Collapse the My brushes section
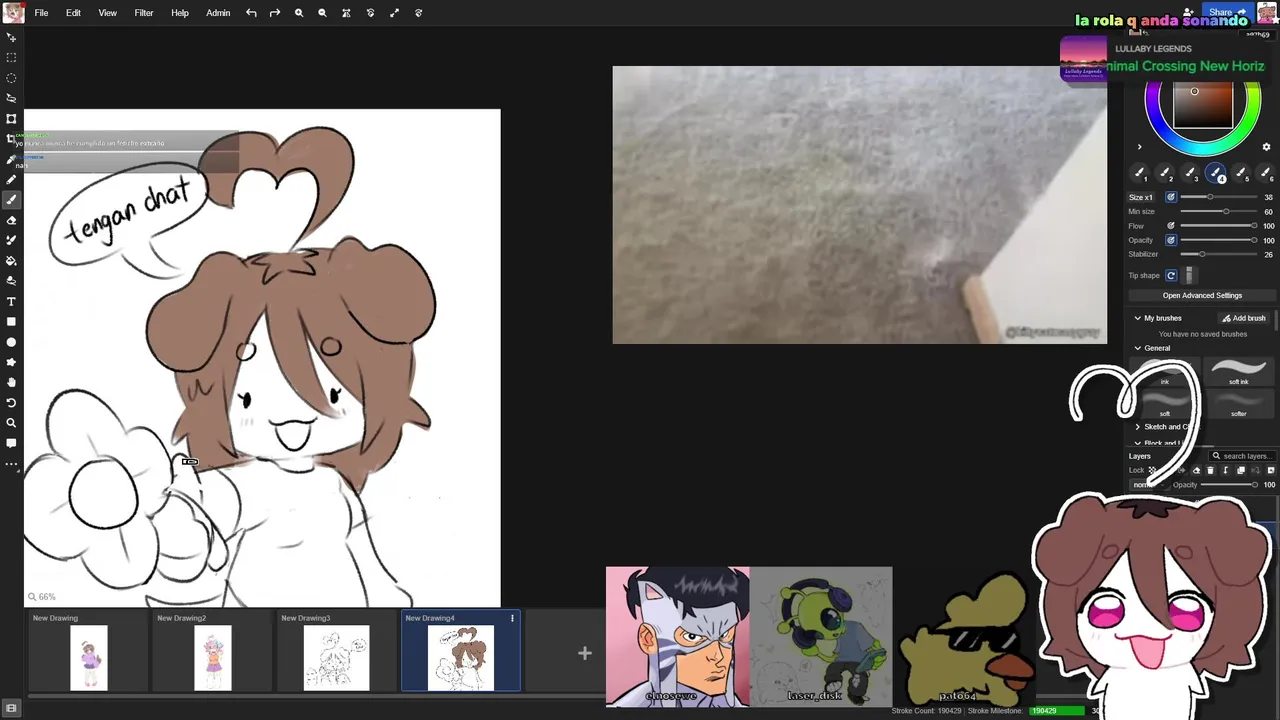This screenshot has width=1280, height=720. pos(1138,318)
